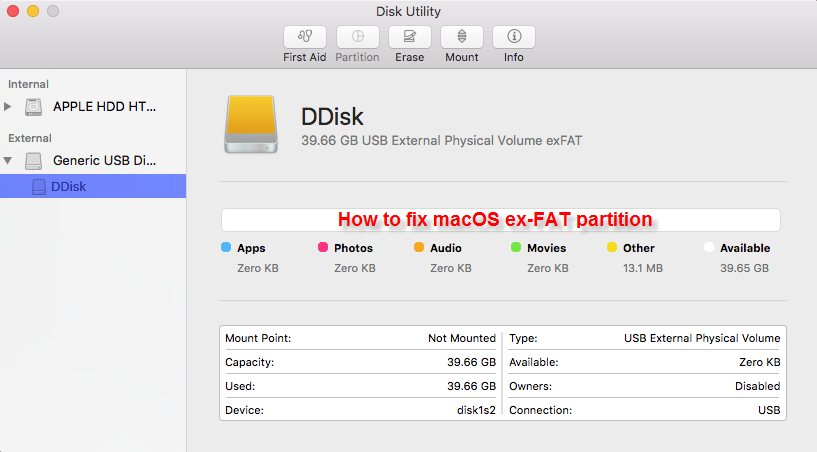The width and height of the screenshot is (817, 452).
Task: Close the Disk Utility window
Action: click(13, 11)
